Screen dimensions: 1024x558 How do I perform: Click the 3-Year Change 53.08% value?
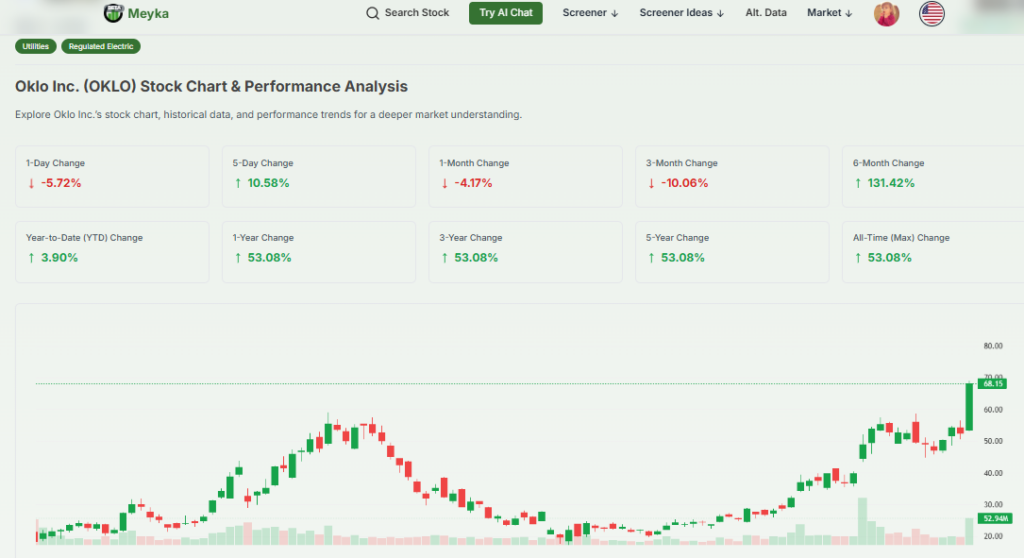tap(476, 258)
